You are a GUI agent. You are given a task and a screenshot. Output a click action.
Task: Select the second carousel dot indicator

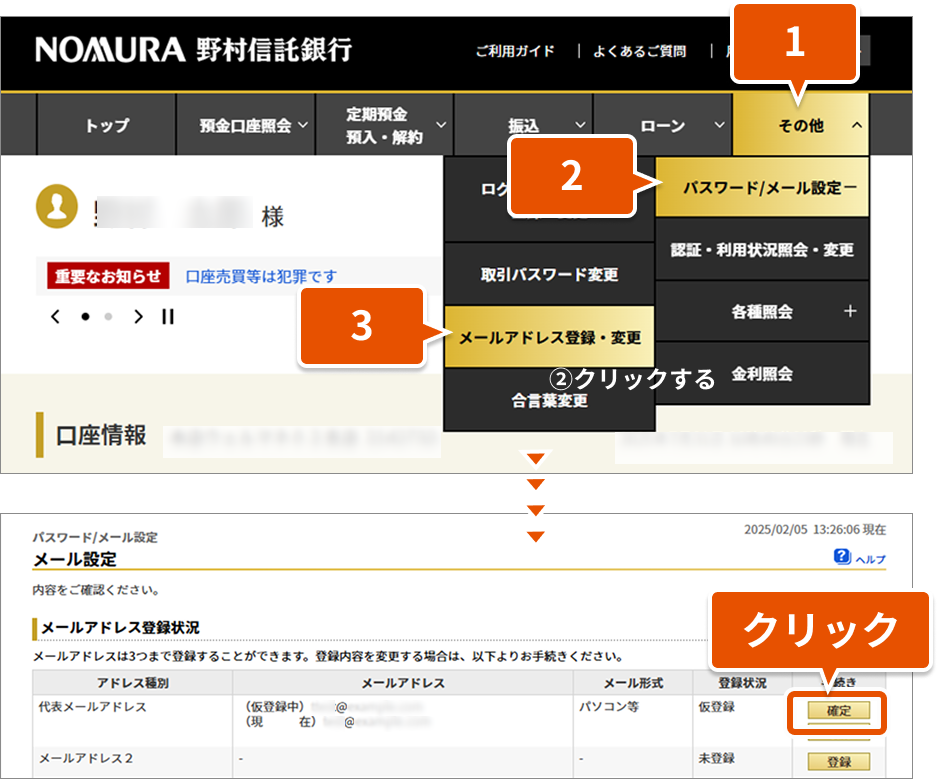[109, 317]
